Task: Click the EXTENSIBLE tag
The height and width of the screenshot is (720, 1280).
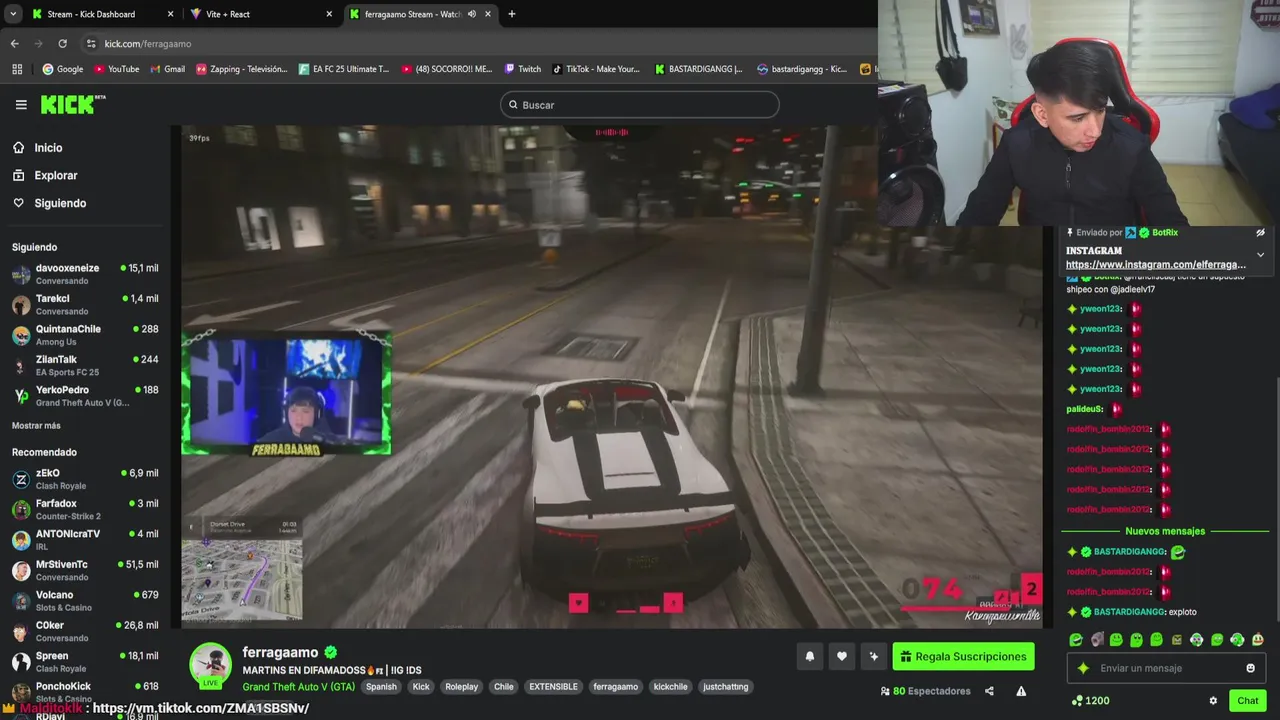Action: [x=553, y=687]
